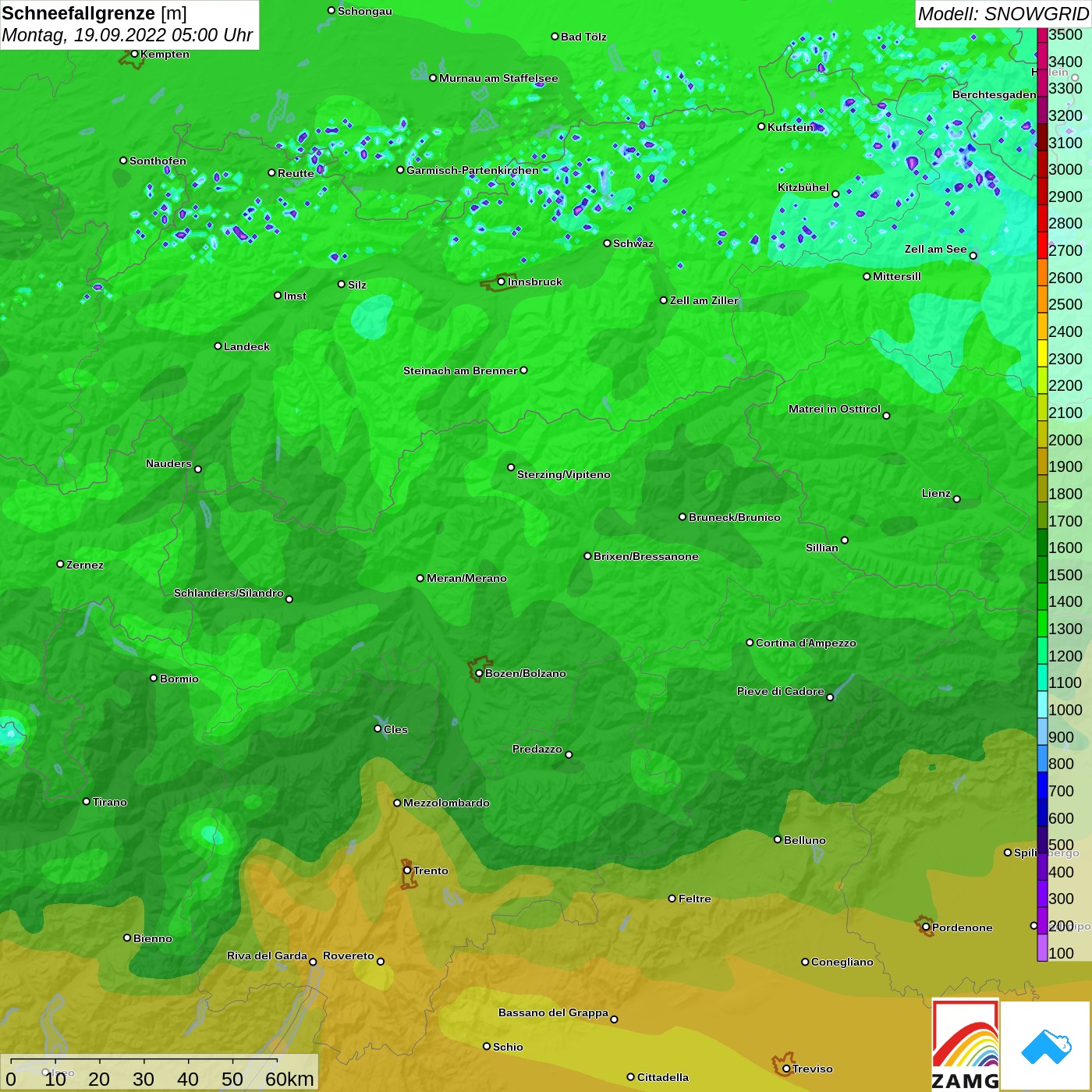Image resolution: width=1092 pixels, height=1092 pixels.
Task: Click the yellow legend swatch at 2300
Action: click(x=1042, y=353)
